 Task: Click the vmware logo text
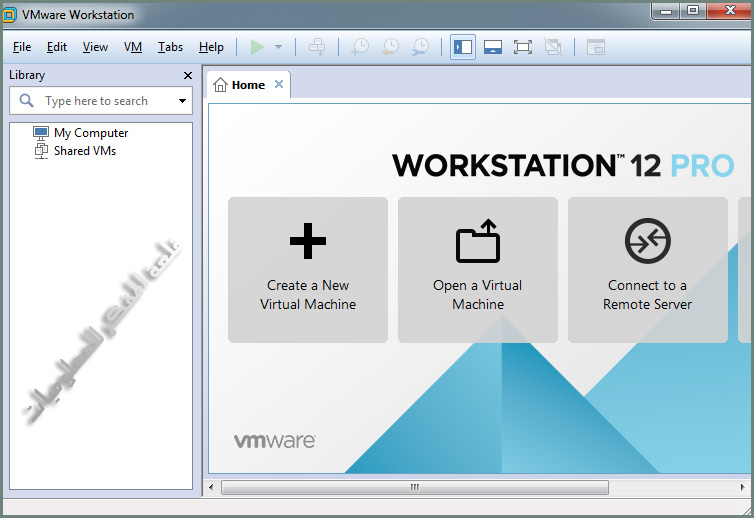click(x=275, y=441)
